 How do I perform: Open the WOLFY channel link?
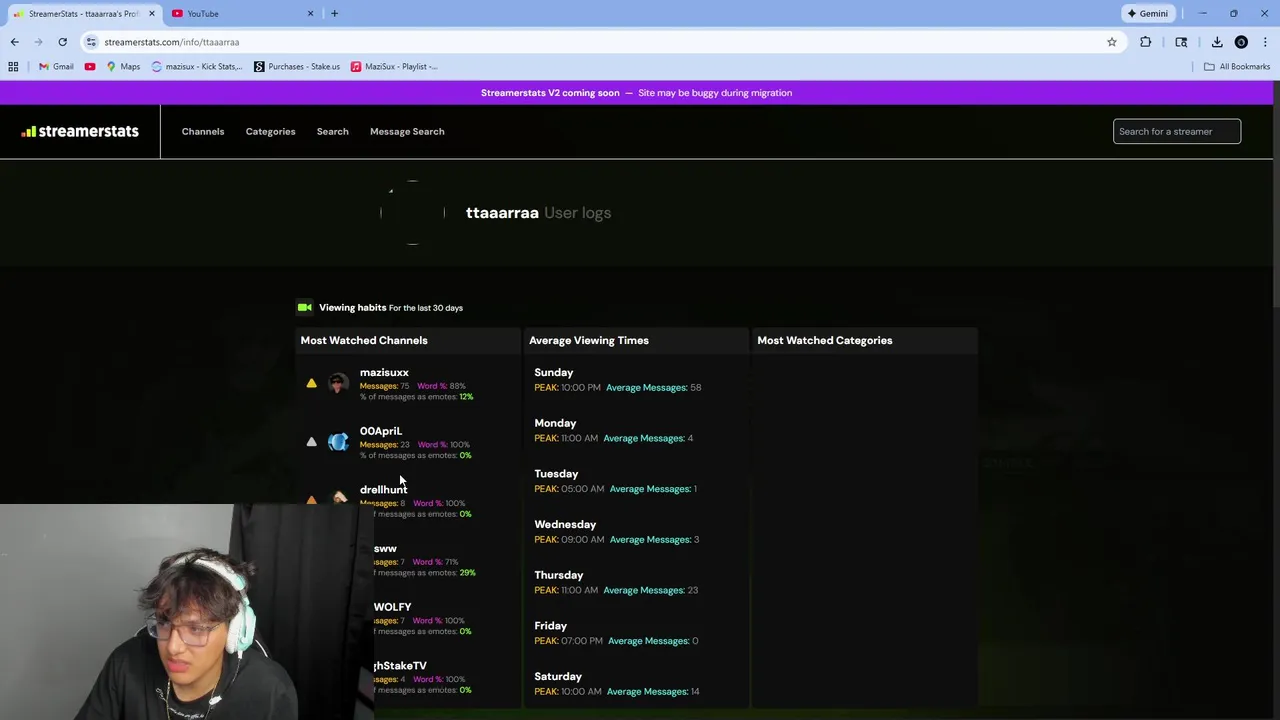click(x=392, y=606)
